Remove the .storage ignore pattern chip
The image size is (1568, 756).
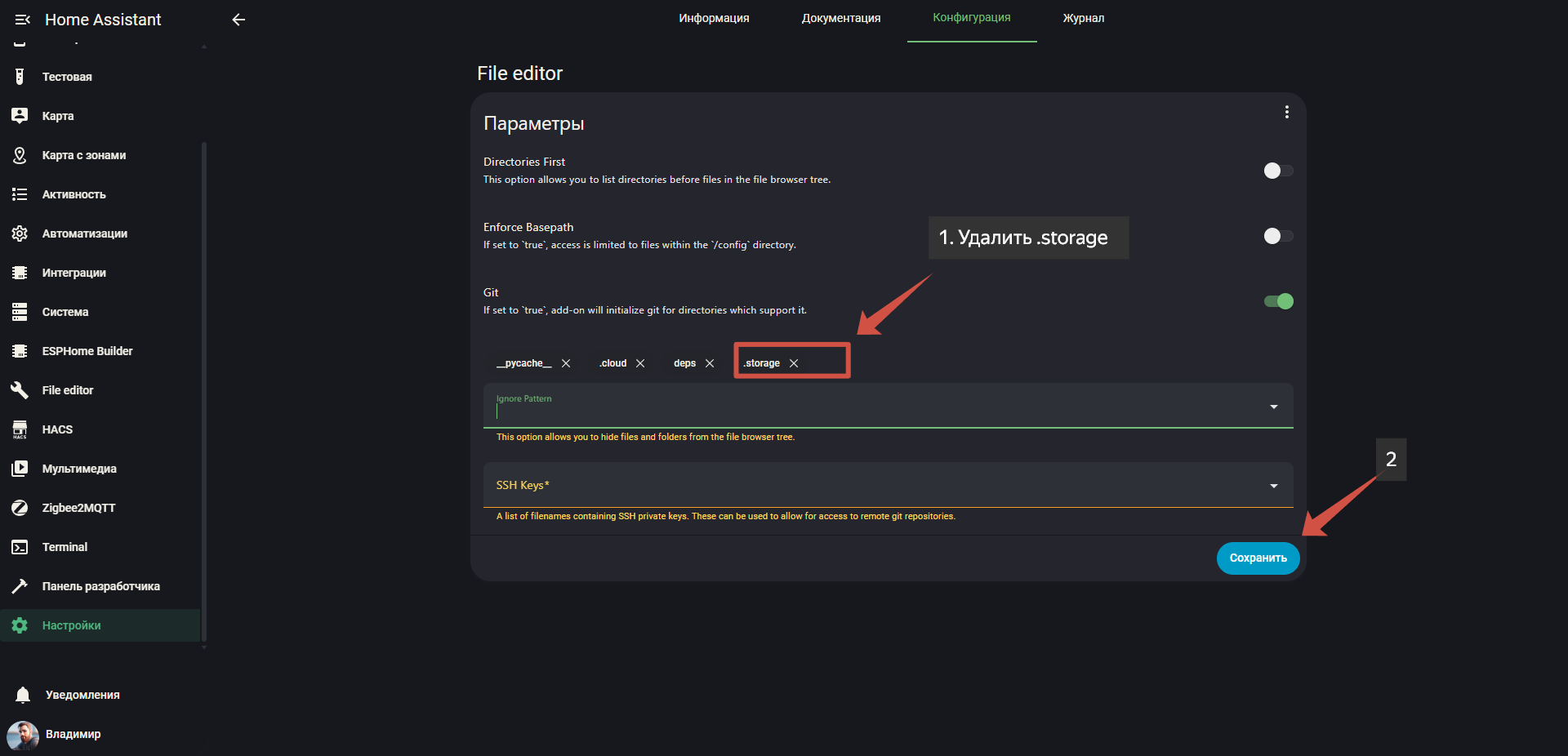pyautogui.click(x=794, y=363)
